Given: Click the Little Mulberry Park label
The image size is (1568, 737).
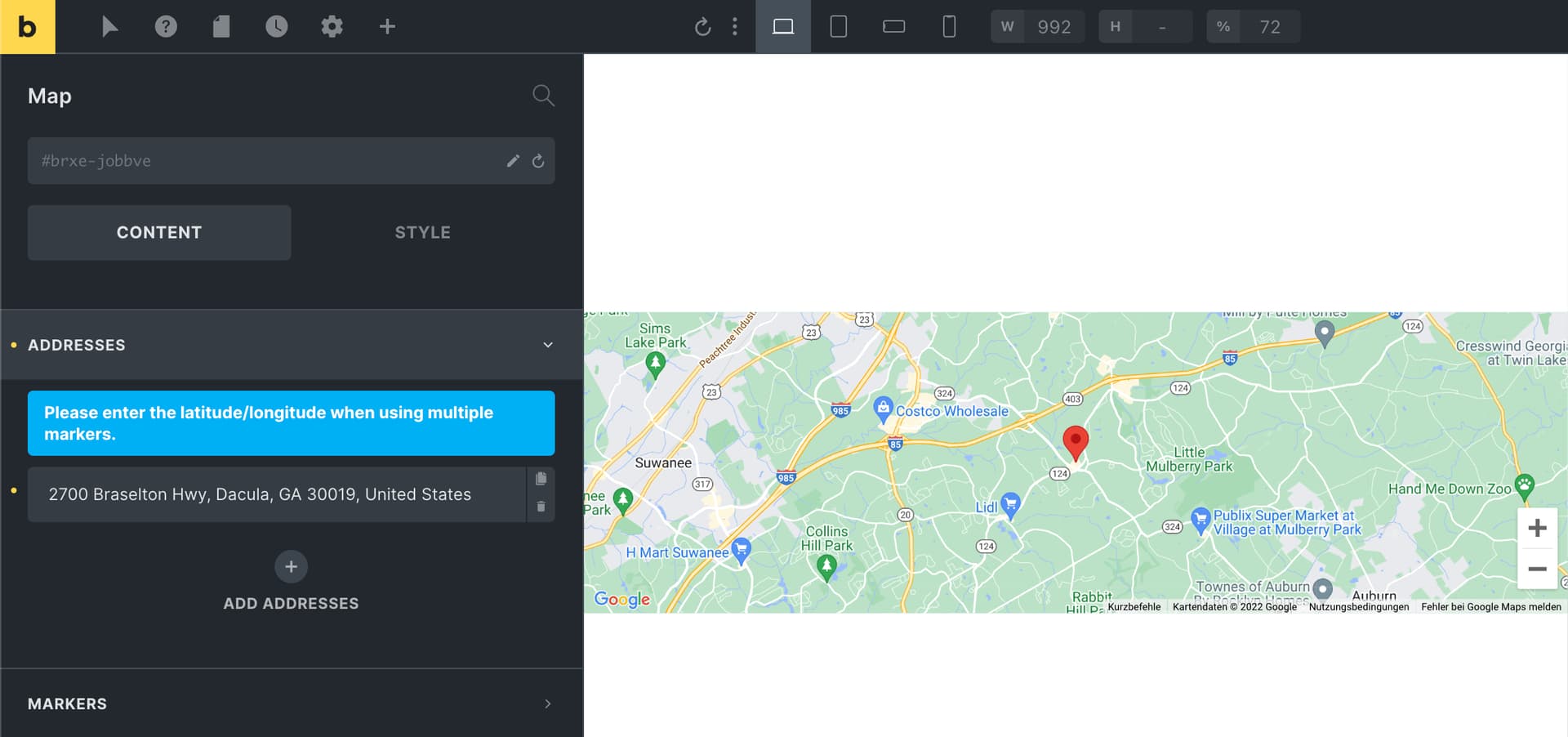Looking at the screenshot, I should (x=1189, y=459).
